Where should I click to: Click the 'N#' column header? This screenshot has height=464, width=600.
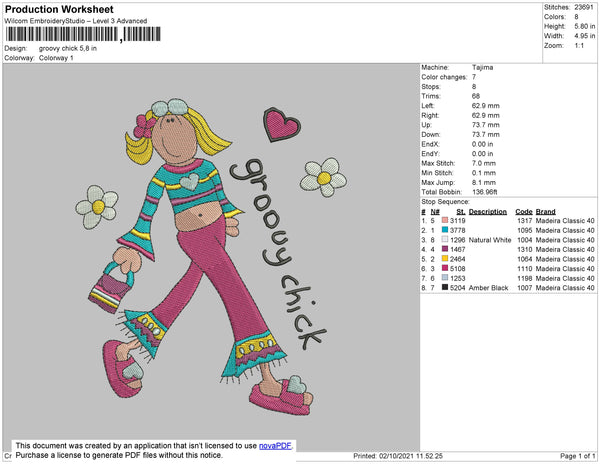(435, 212)
